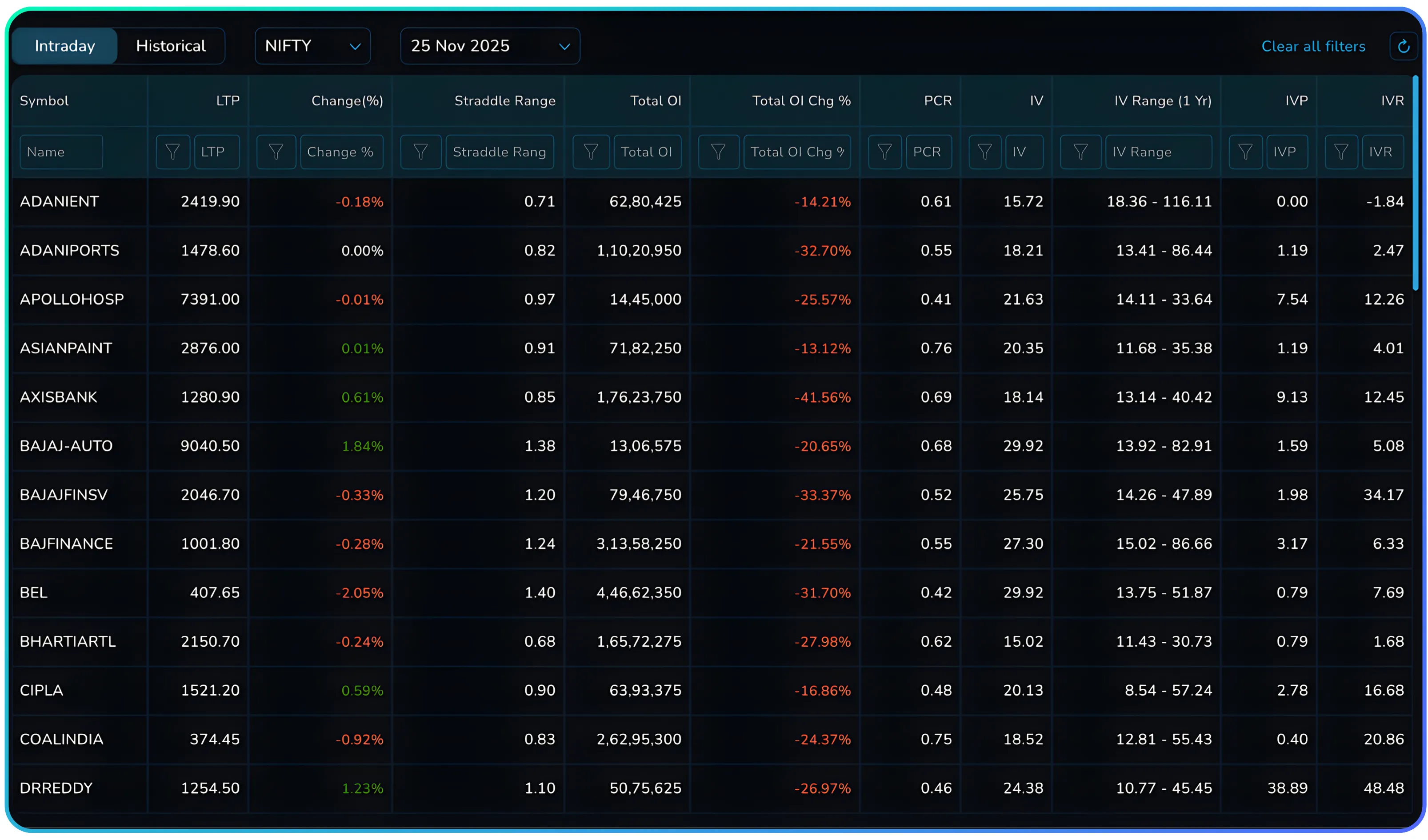Open the Straddle Range filter icon
This screenshot has width=1428, height=840.
tap(420, 152)
